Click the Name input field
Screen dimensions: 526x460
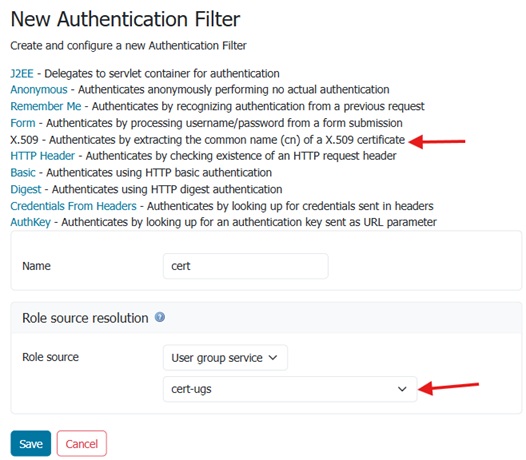pyautogui.click(x=246, y=266)
